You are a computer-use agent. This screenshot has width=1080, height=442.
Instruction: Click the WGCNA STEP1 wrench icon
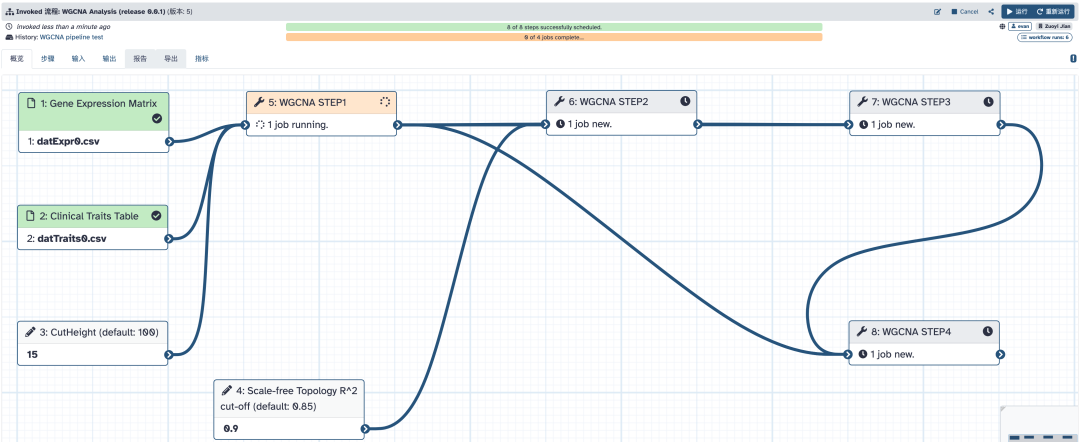(x=259, y=103)
